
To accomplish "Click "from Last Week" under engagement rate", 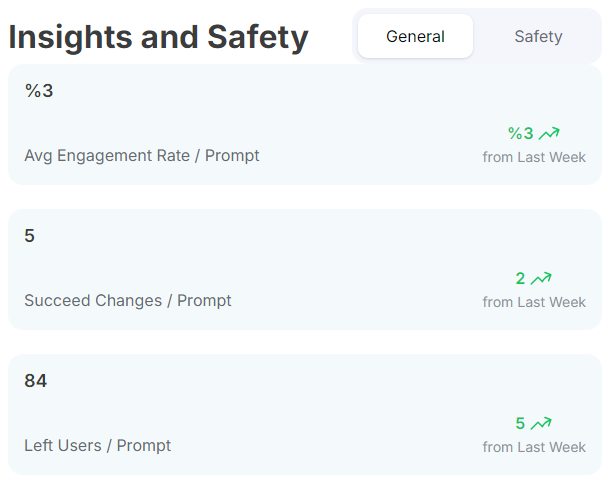I will click(x=534, y=157).
